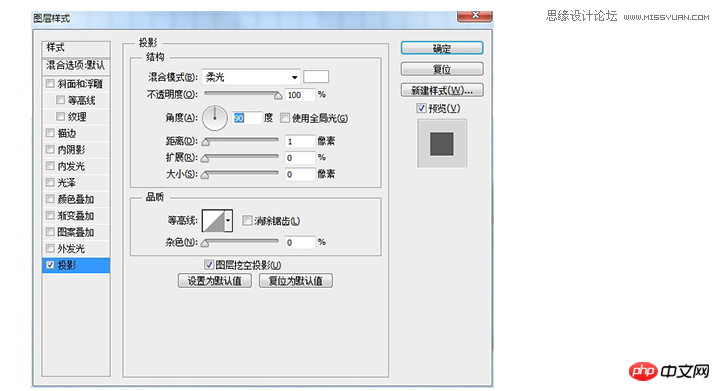Click the 距离 distance slider handle
The height and width of the screenshot is (391, 720).
pyautogui.click(x=206, y=142)
